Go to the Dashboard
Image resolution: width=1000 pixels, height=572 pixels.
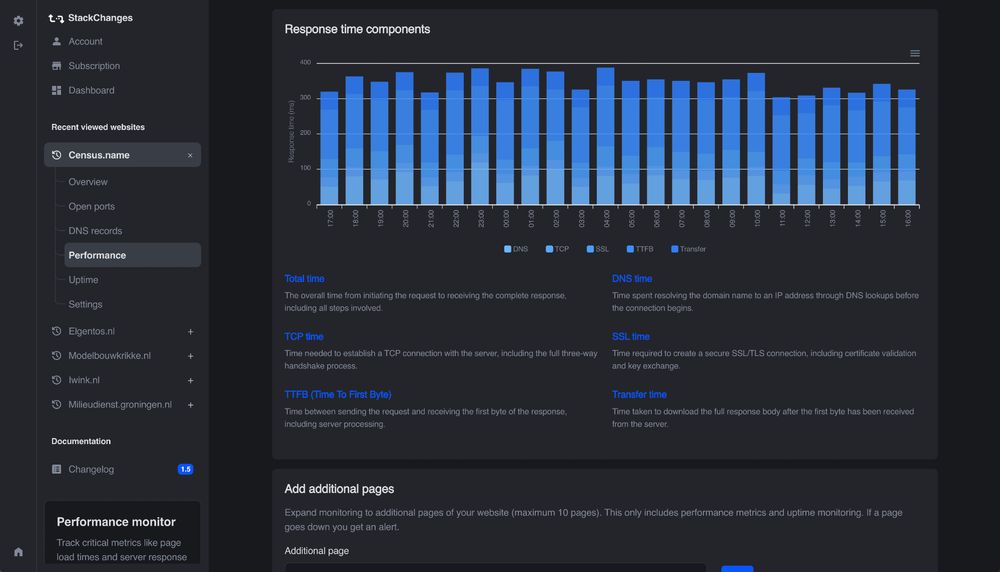[x=91, y=91]
